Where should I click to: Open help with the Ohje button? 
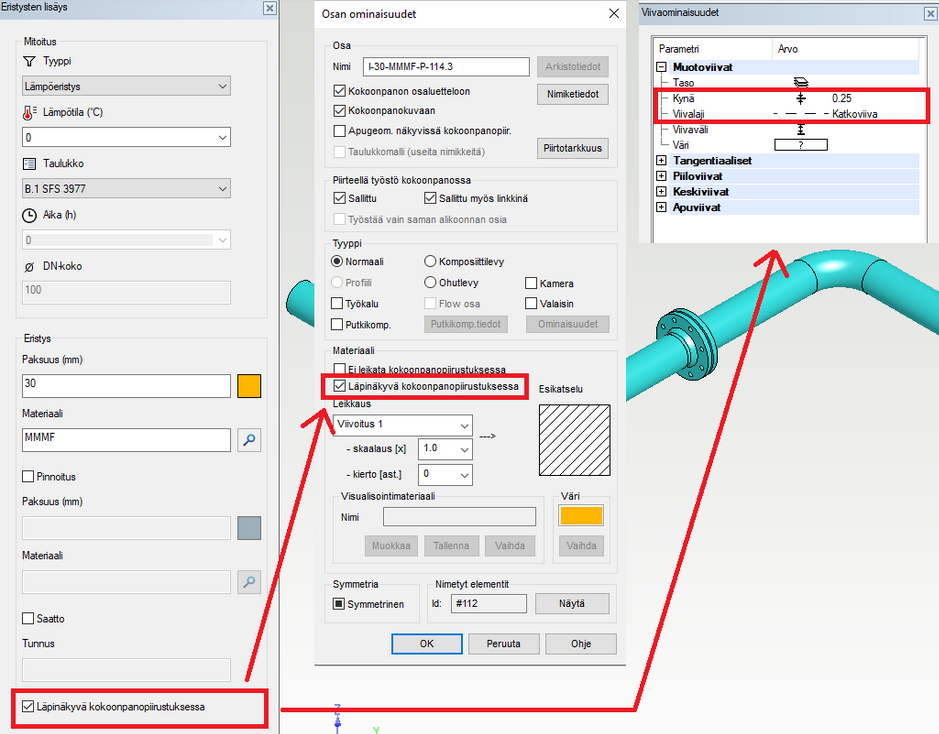click(x=581, y=644)
